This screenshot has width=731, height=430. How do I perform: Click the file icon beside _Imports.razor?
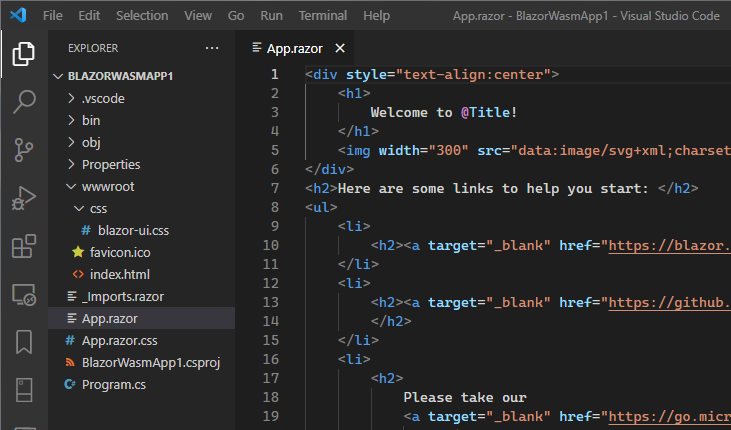point(72,296)
